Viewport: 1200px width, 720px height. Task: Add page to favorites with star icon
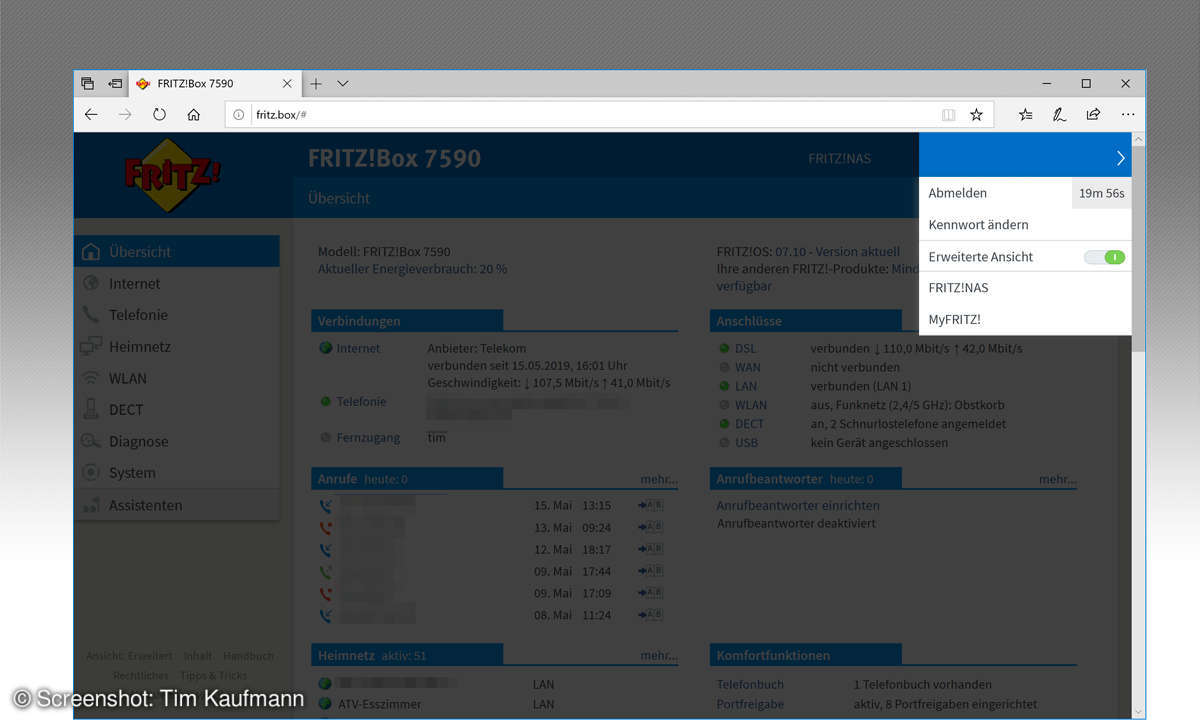pos(976,115)
